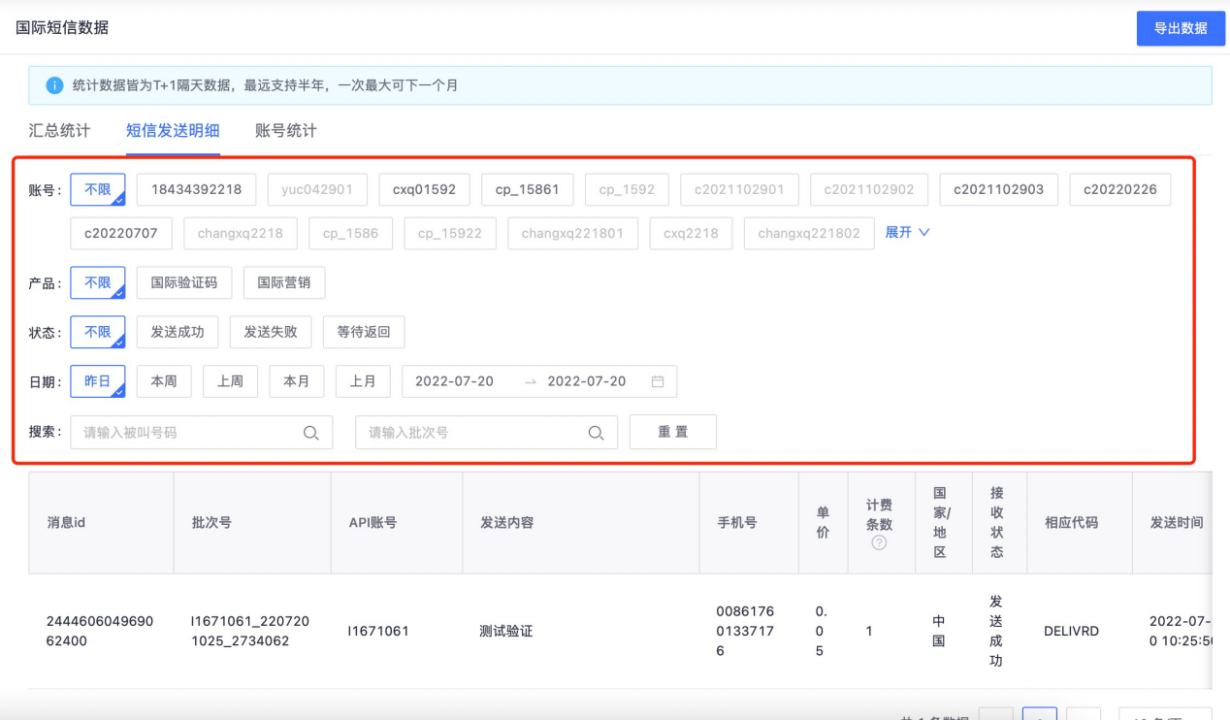Filter status by 发送成功
This screenshot has height=720, width=1230.
pos(178,332)
